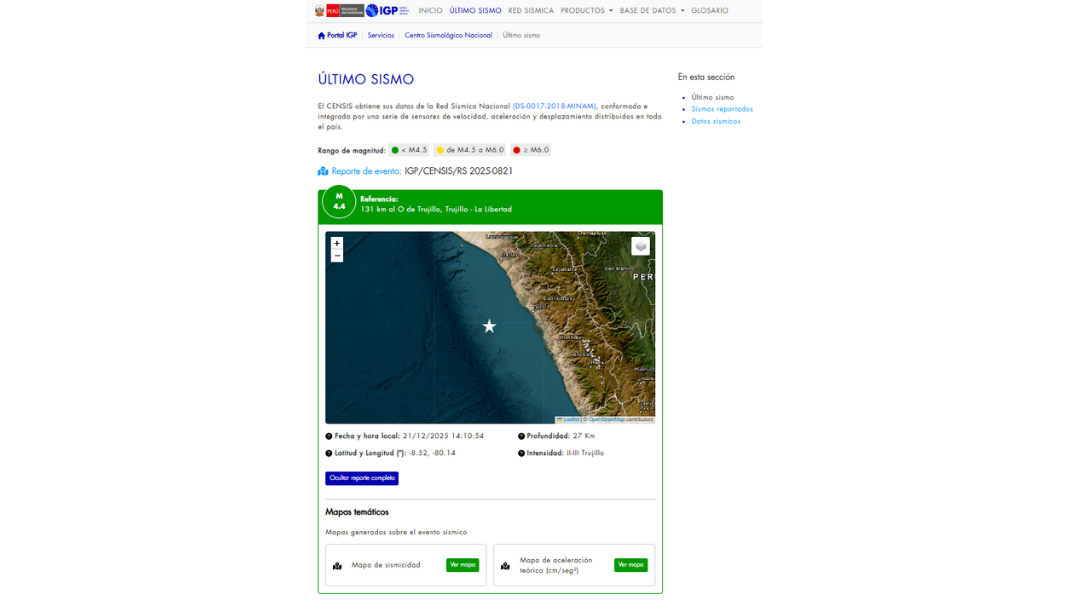Collapse report with Ocultar reporte completo
This screenshot has height=600, width=1068.
(x=362, y=478)
